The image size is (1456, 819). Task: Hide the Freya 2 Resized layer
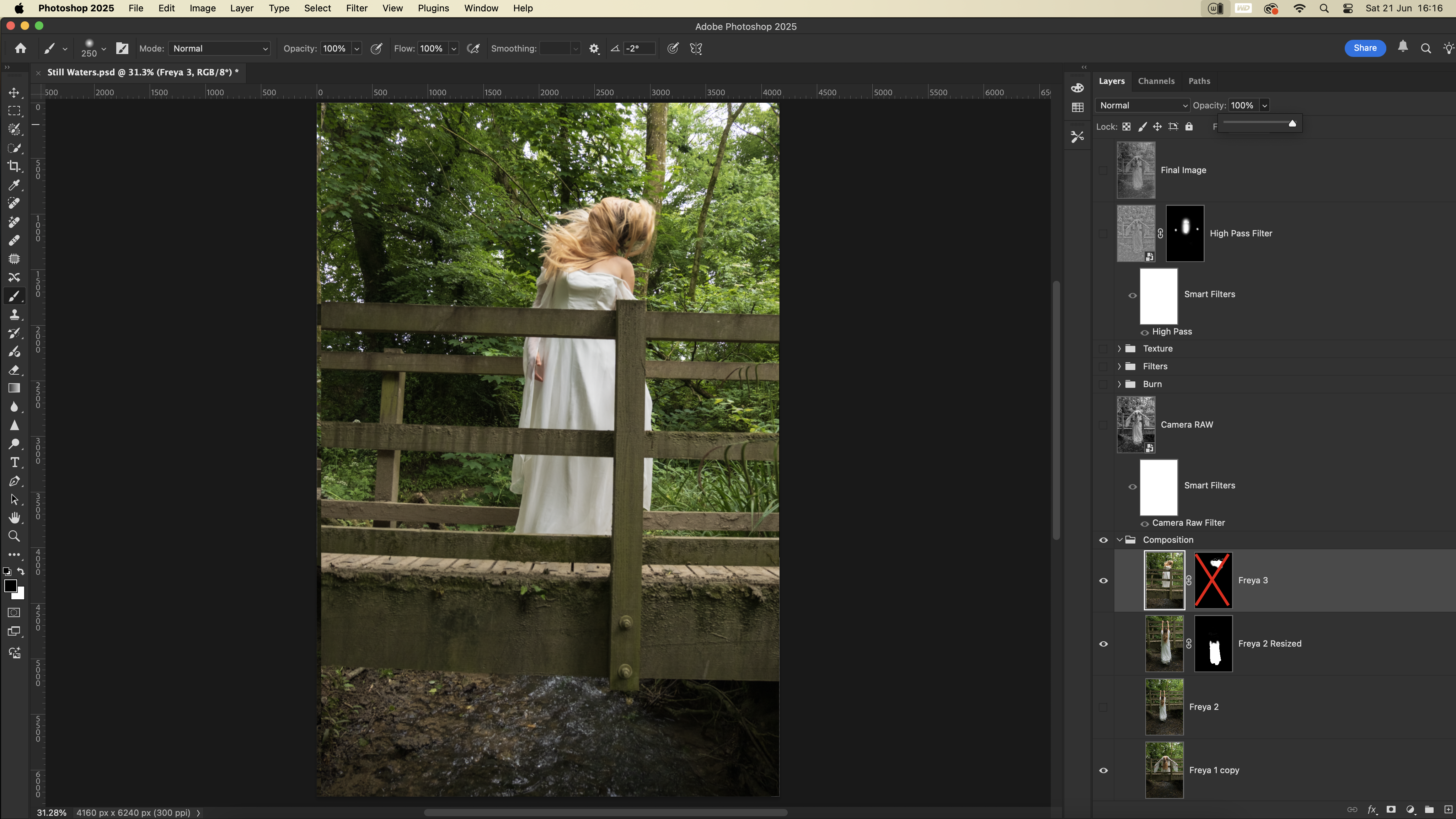click(x=1103, y=644)
